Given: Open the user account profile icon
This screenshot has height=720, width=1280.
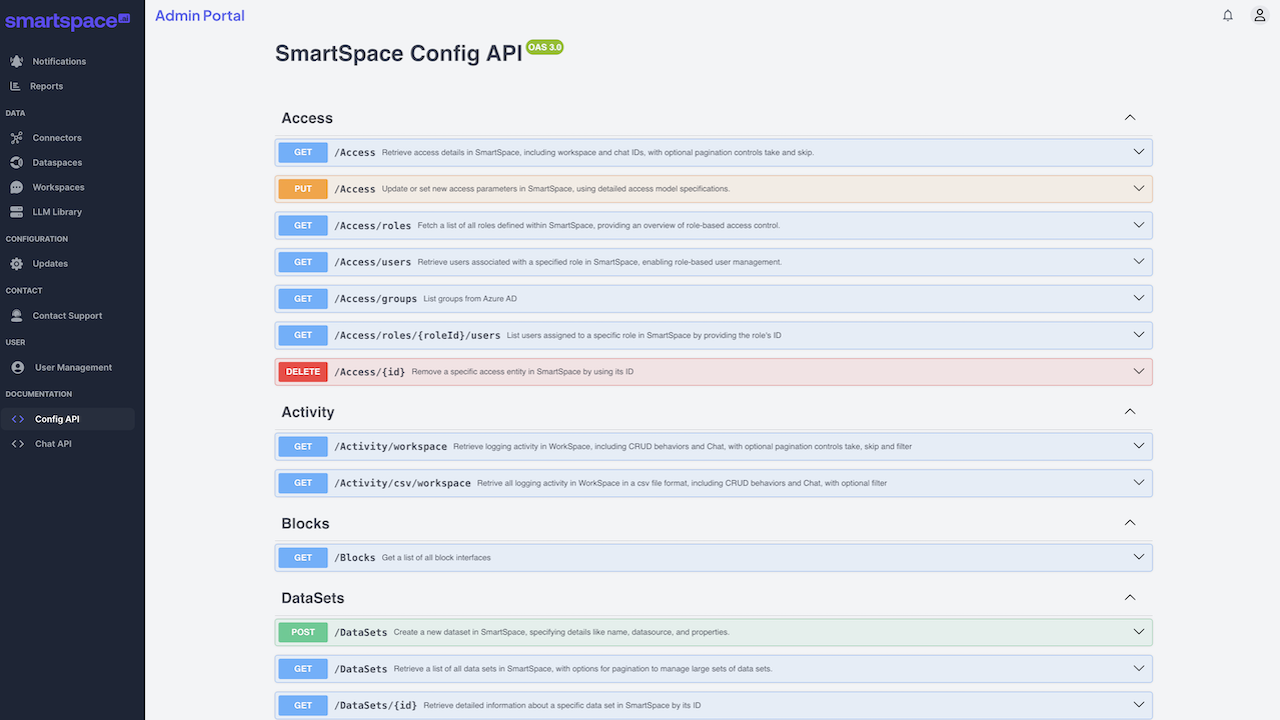Looking at the screenshot, I should click(x=1260, y=15).
